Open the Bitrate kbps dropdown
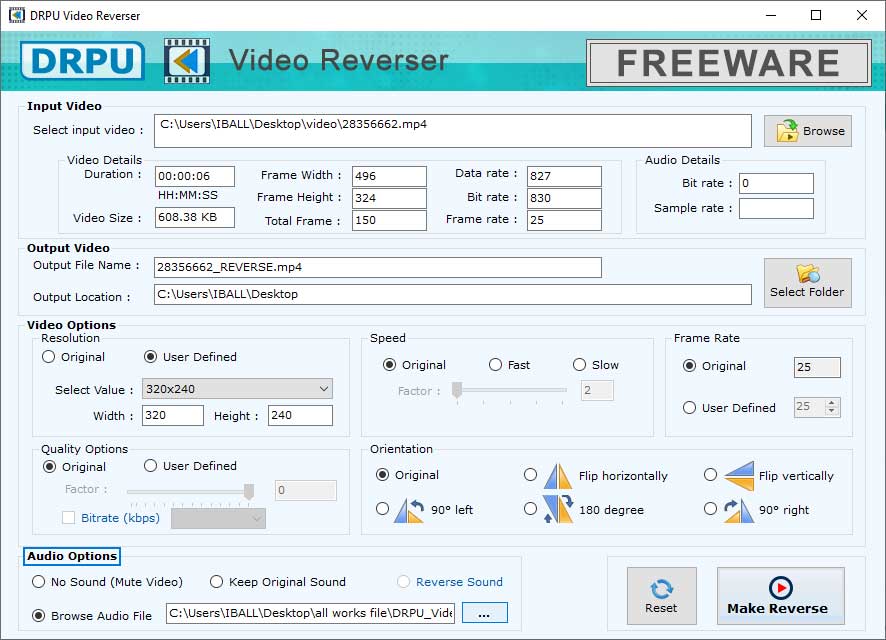886x640 pixels. click(x=218, y=519)
